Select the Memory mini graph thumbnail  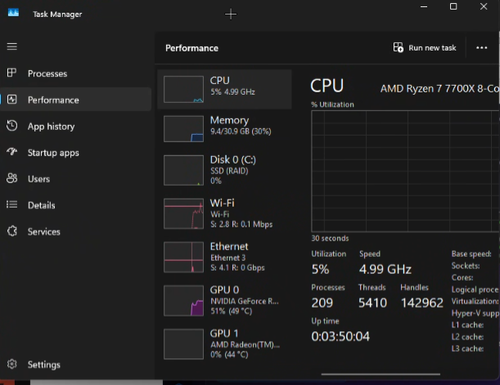184,129
